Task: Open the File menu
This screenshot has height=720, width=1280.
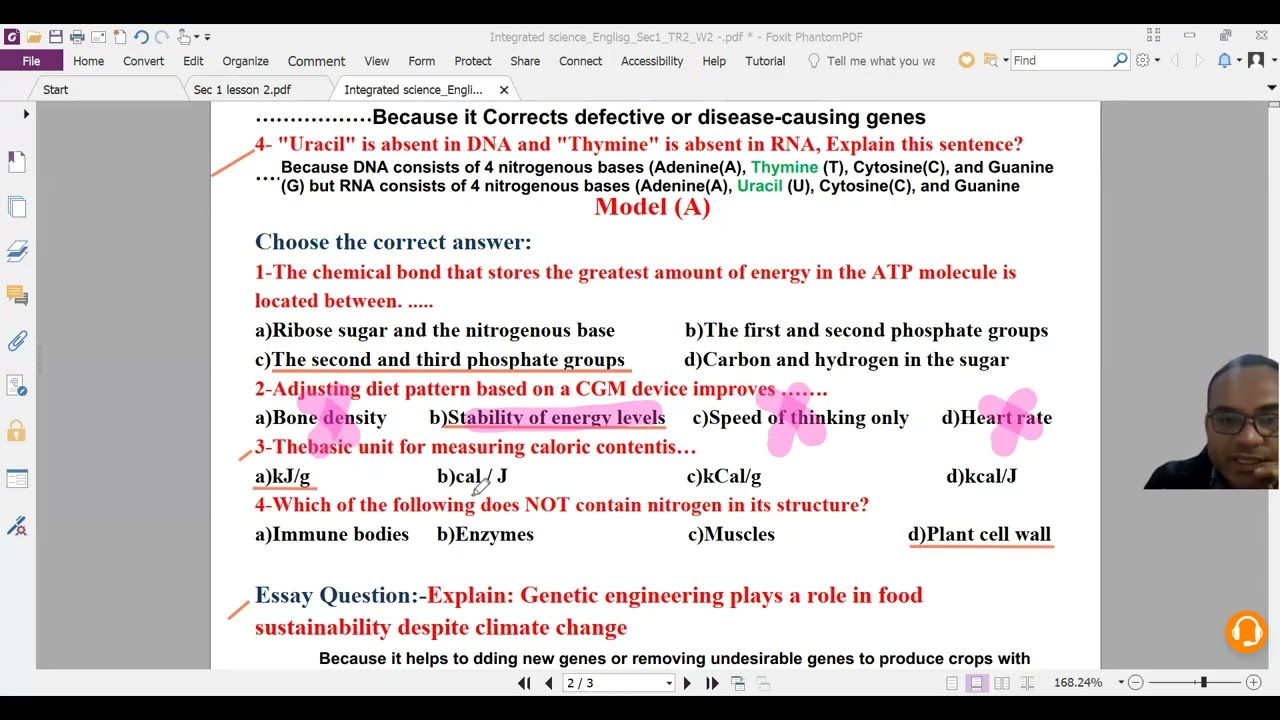Action: (x=31, y=61)
